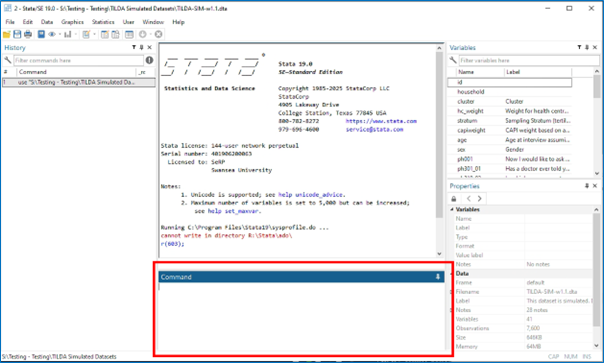The width and height of the screenshot is (604, 363).
Task: Open the Do-file Editor dropdown arrow
Action: point(94,34)
